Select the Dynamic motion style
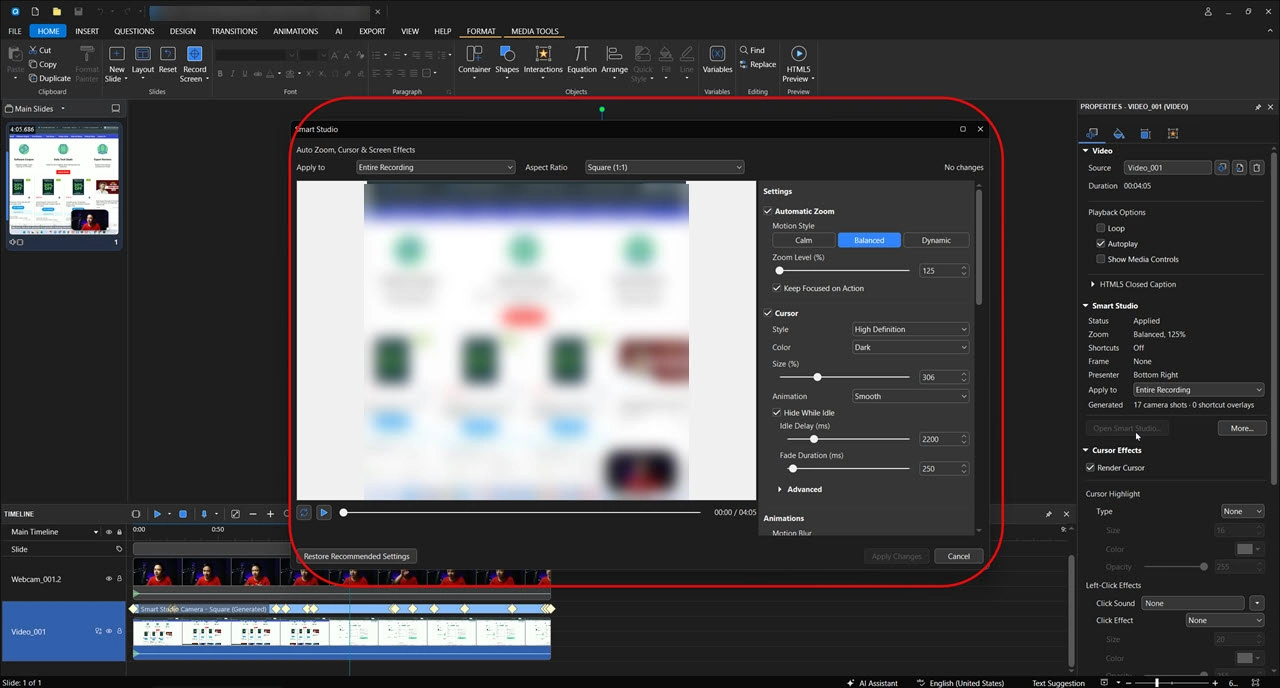1280x688 pixels. 936,240
